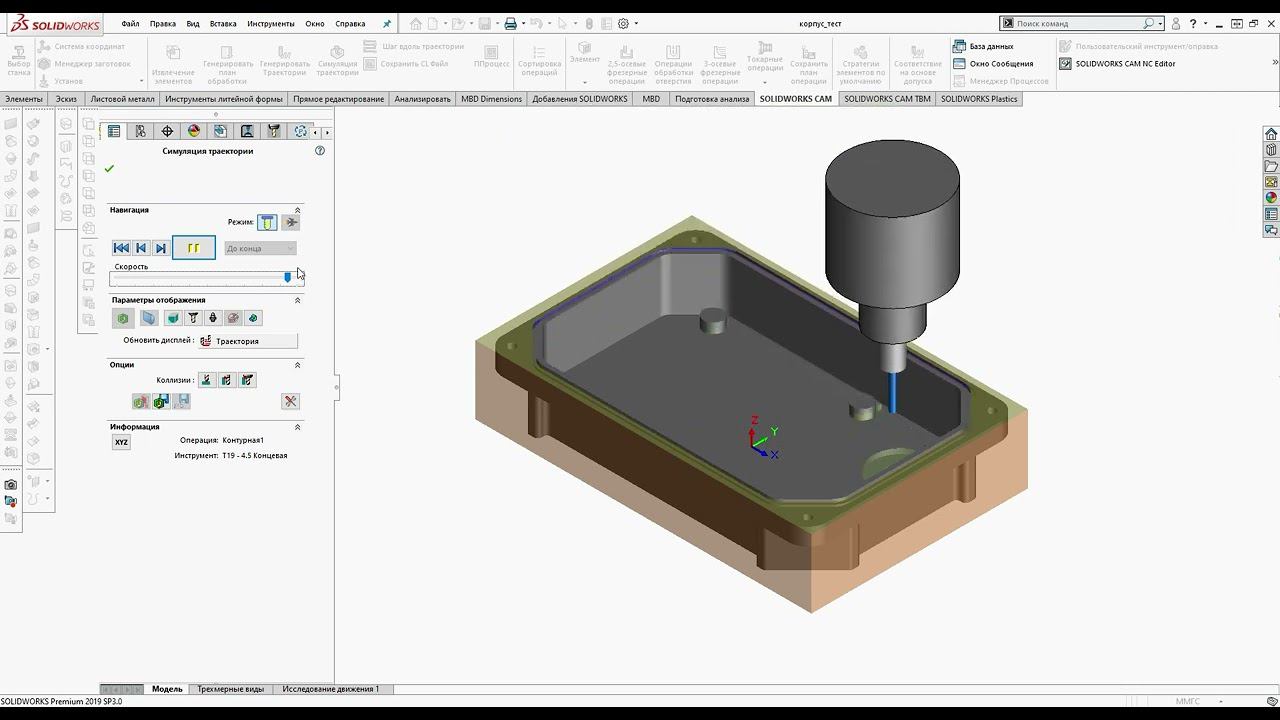Click the simulation options icon with red cross
The height and width of the screenshot is (720, 1280).
(290, 401)
